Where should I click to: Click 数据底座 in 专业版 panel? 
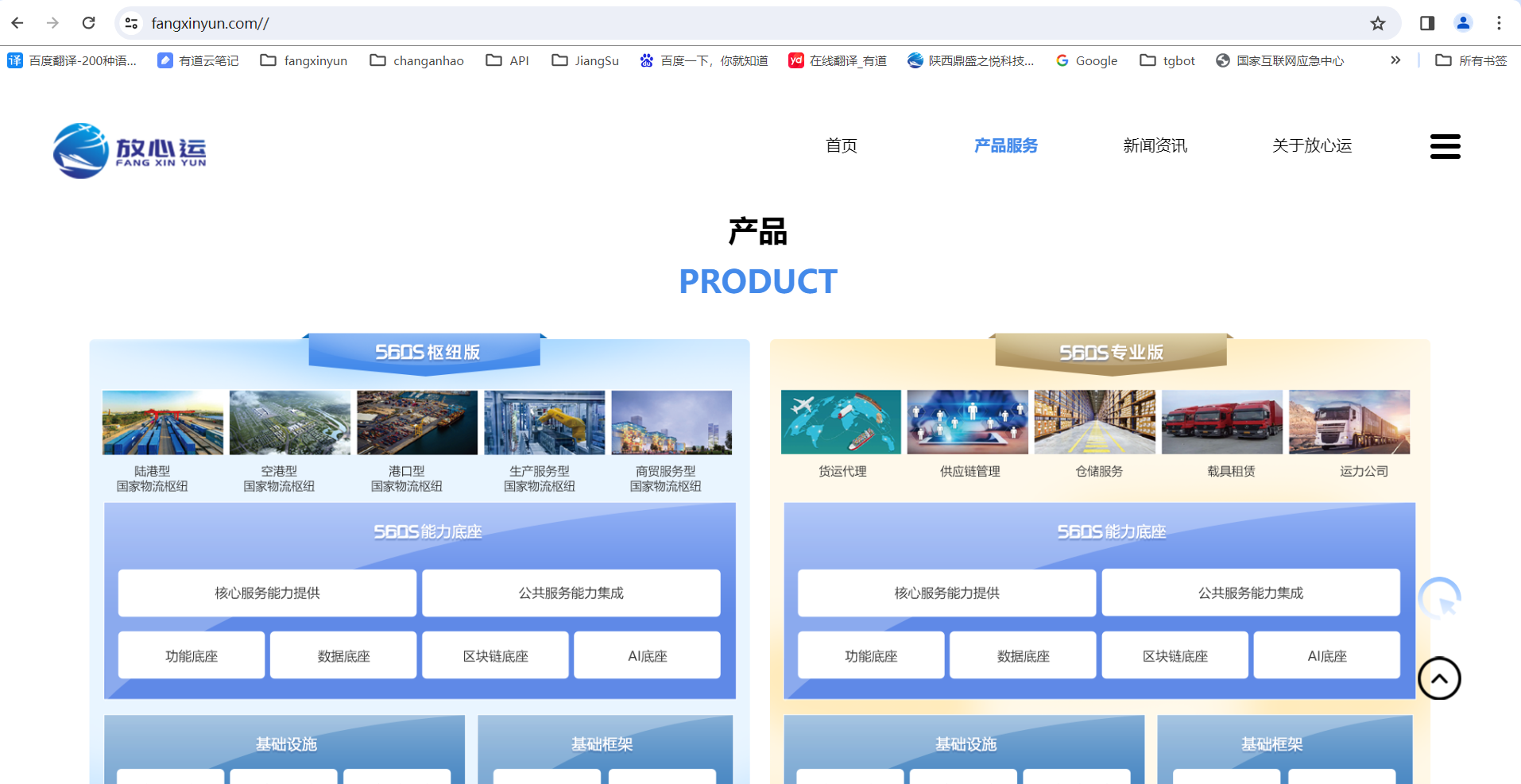click(1023, 655)
